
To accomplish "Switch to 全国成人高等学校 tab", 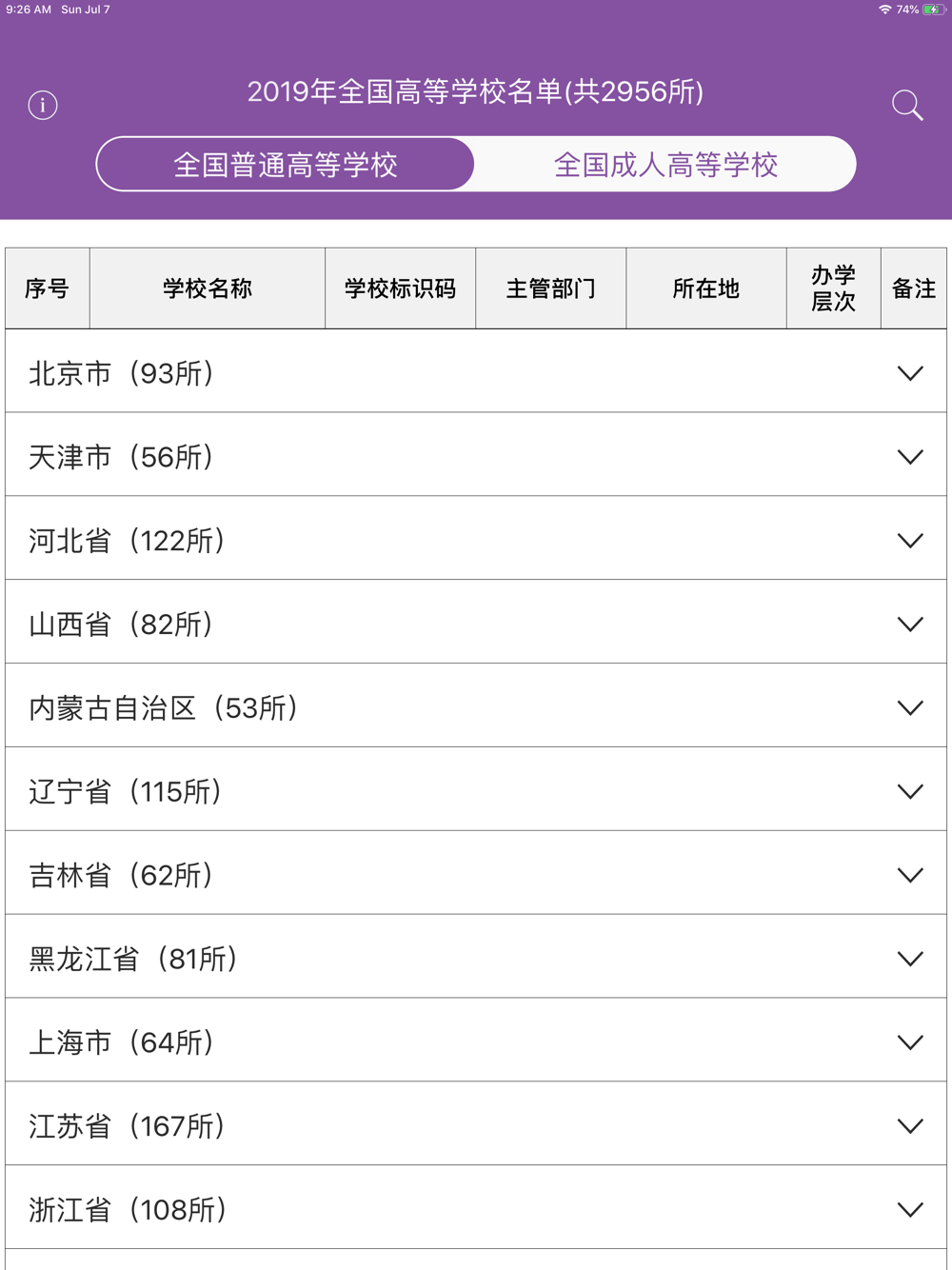I will [x=665, y=165].
